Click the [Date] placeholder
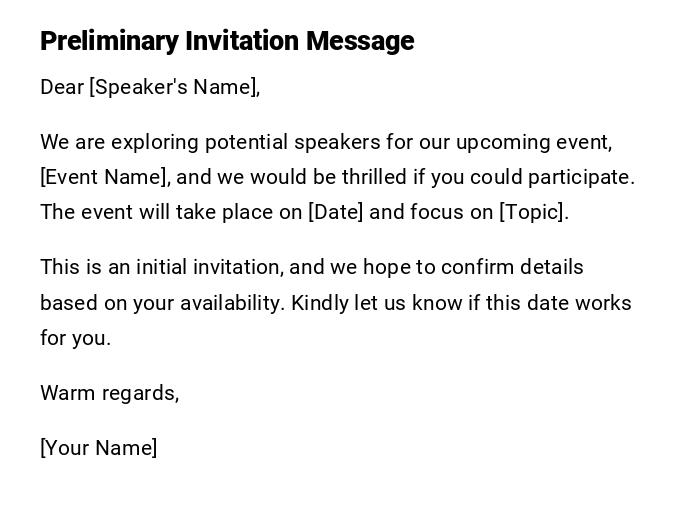The height and width of the screenshot is (510, 700). (336, 212)
